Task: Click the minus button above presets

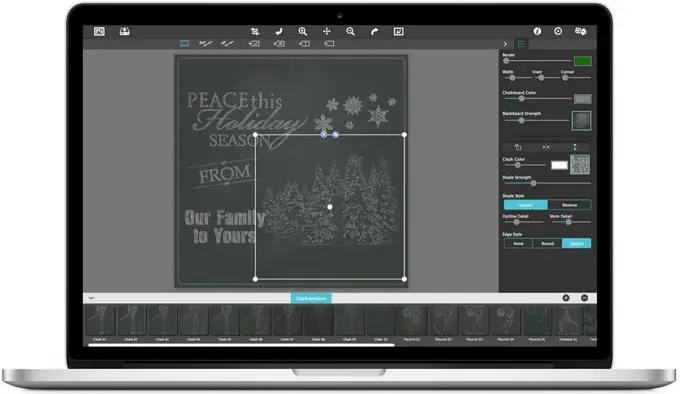Action: (x=584, y=298)
